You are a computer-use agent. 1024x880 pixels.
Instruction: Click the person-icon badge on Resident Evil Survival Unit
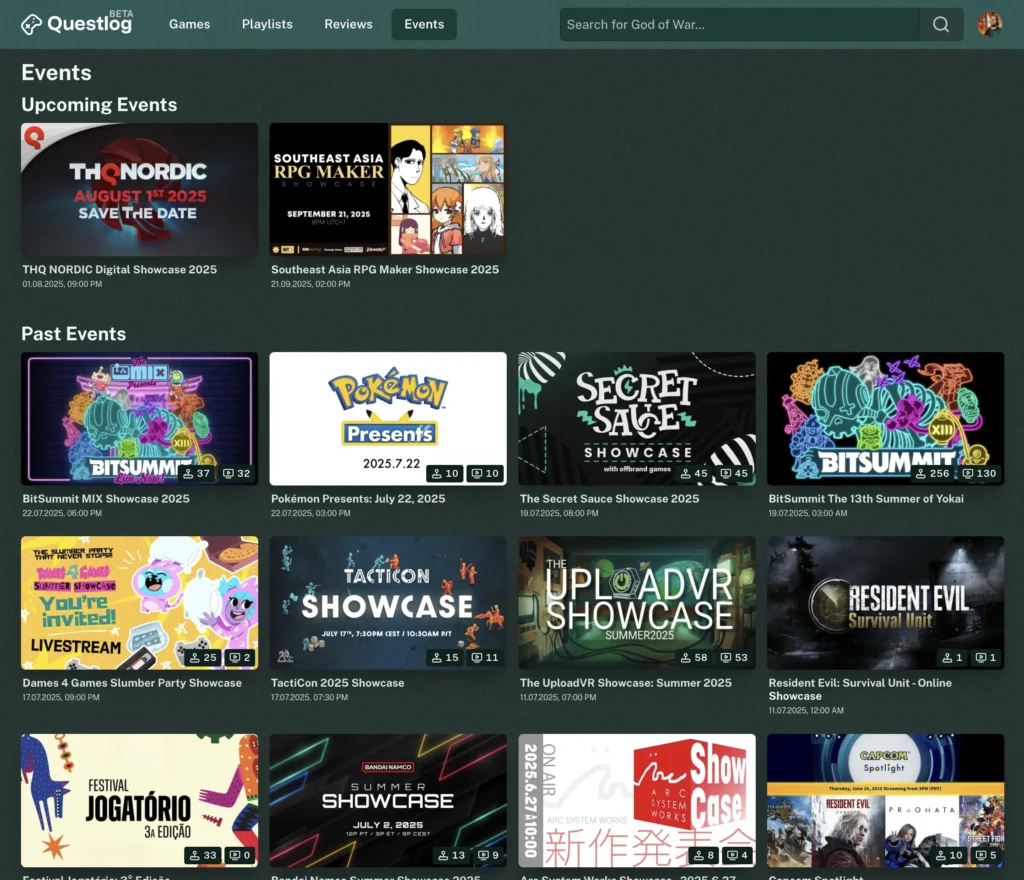point(952,657)
